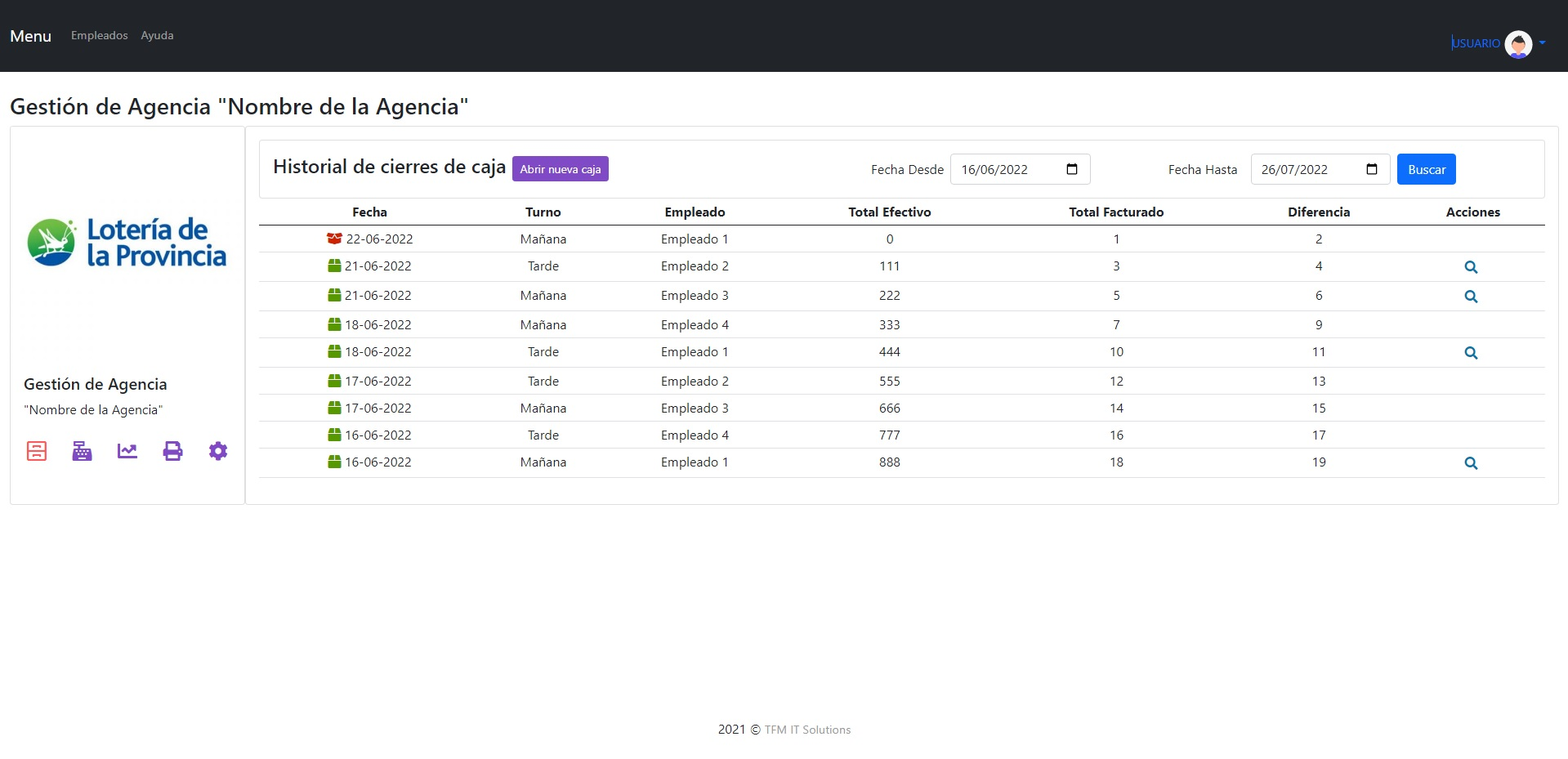Click magnifier for 16-06-2022 Mañana row
Viewport: 1568px width, 759px height.
point(1471,463)
